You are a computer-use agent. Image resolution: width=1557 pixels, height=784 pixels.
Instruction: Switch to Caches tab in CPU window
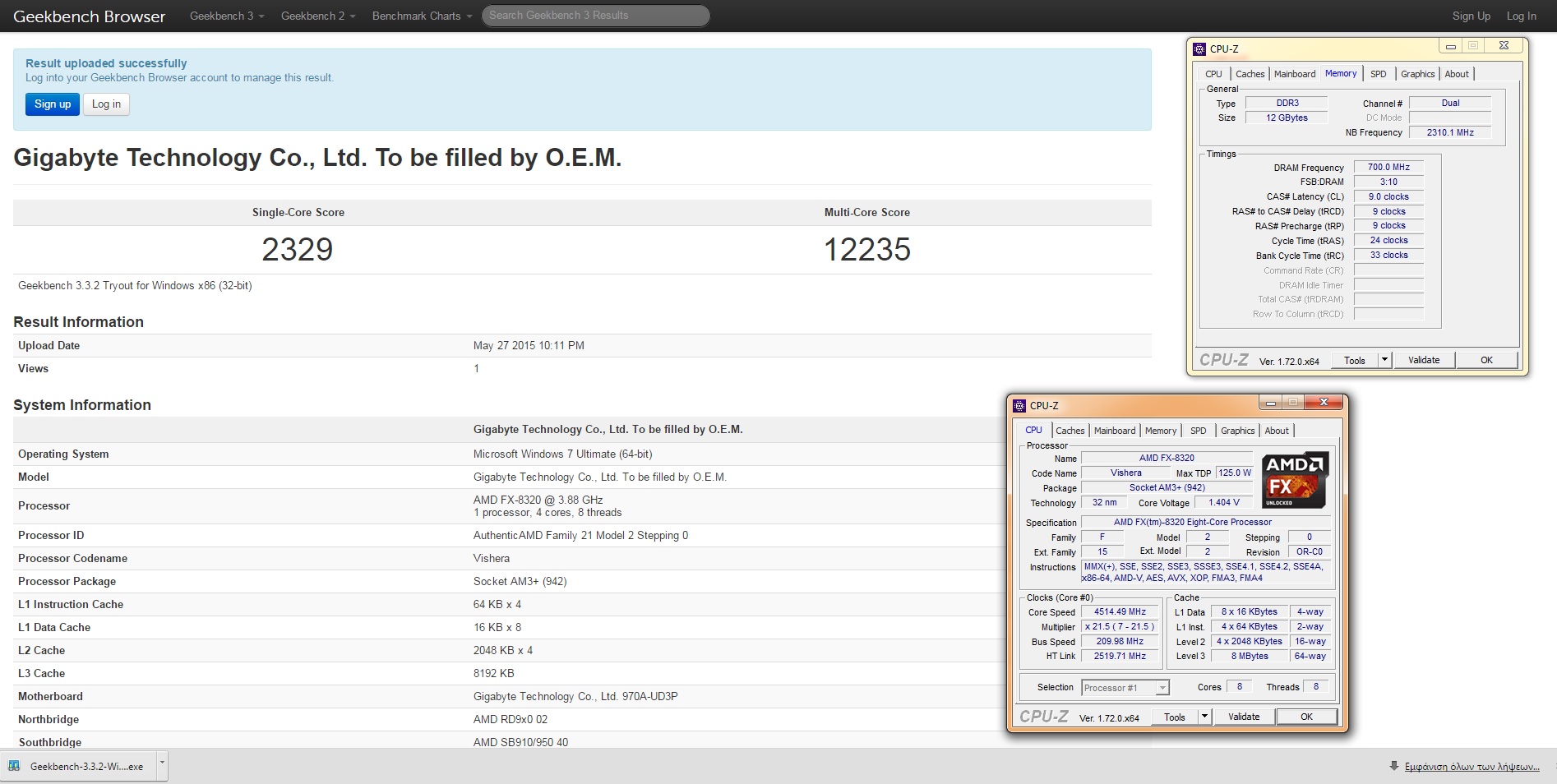[1070, 431]
